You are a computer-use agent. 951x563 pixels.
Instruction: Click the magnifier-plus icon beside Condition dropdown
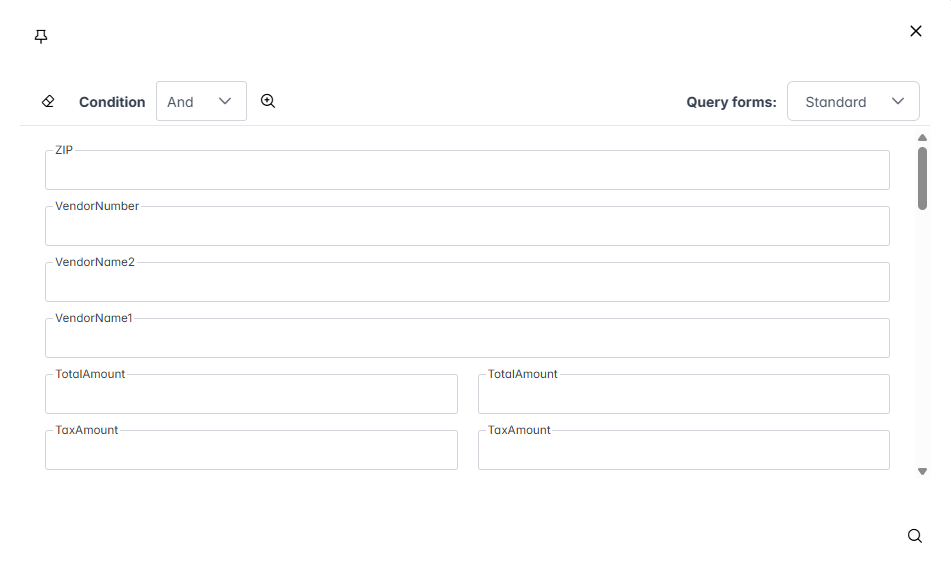[x=268, y=101]
